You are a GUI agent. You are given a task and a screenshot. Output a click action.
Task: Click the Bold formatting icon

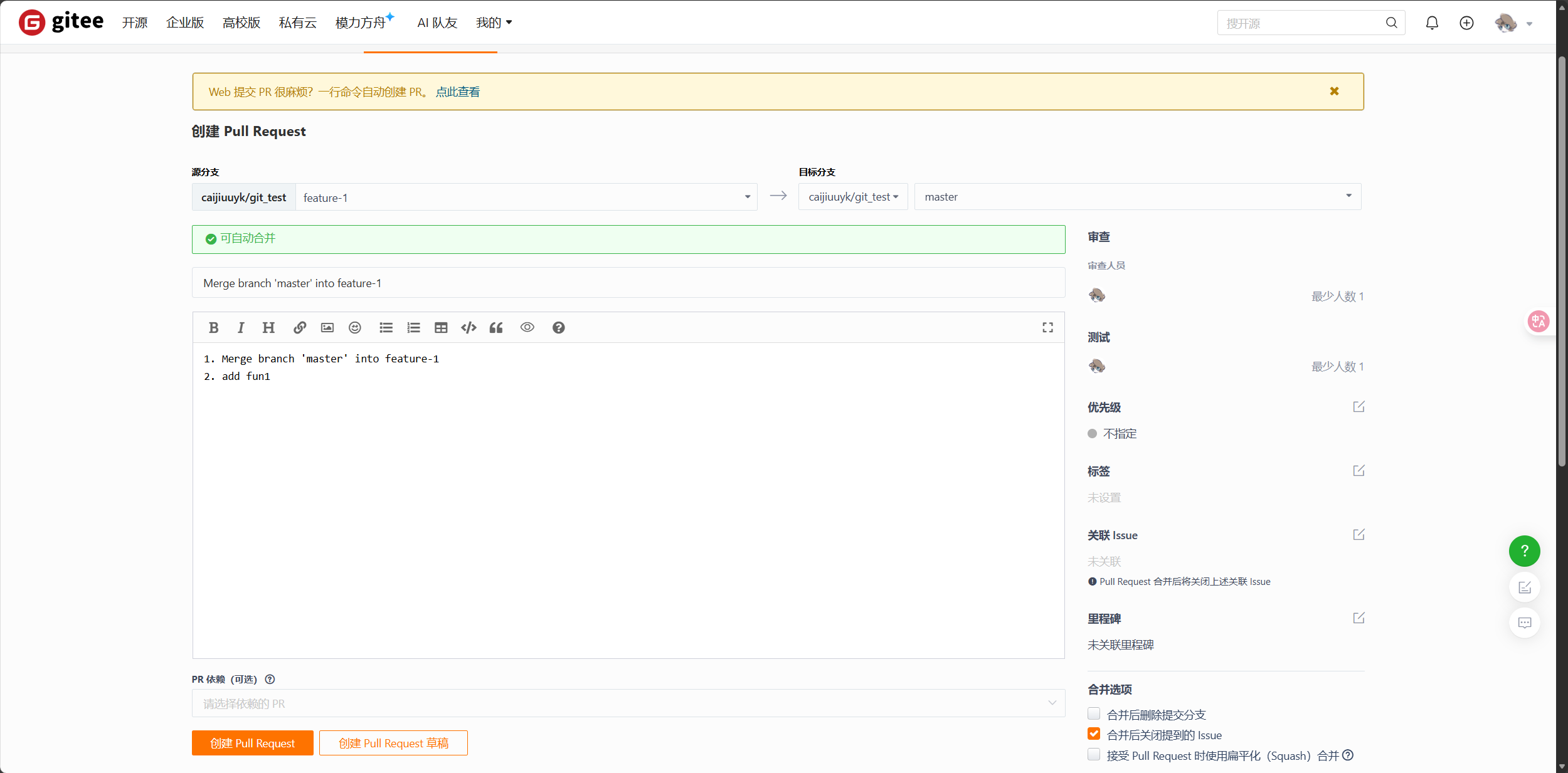coord(213,327)
